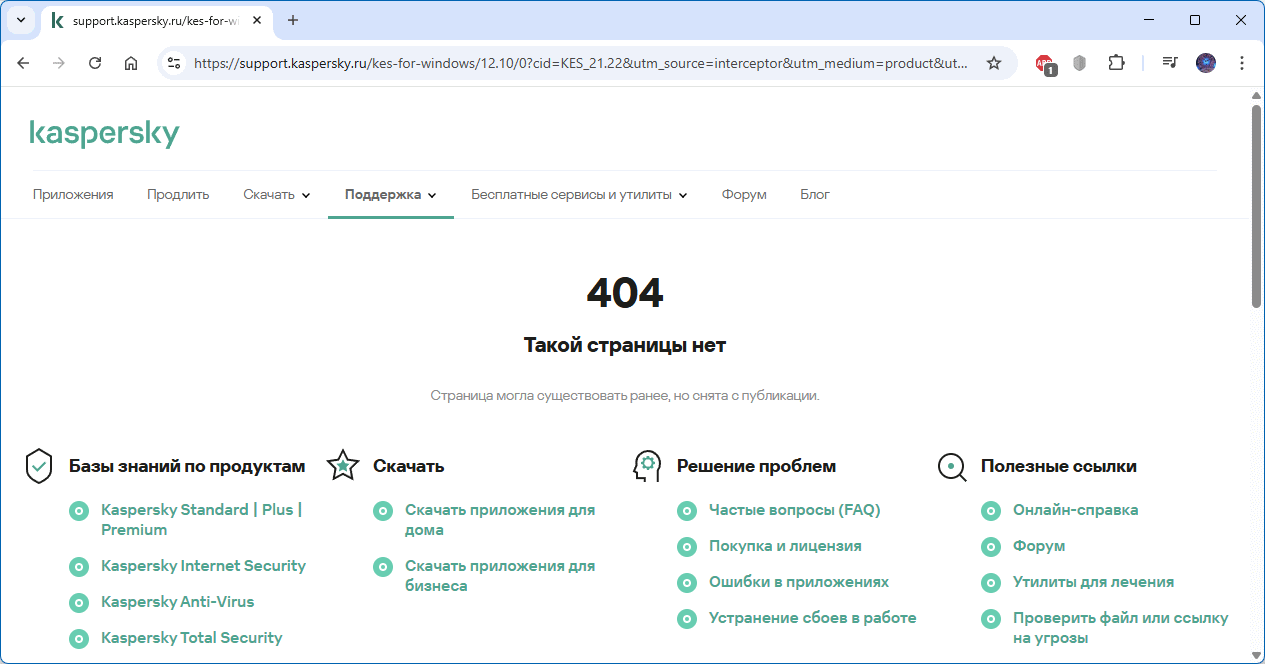Open Скачать приложения для дома link
This screenshot has width=1265, height=664.
pos(500,520)
